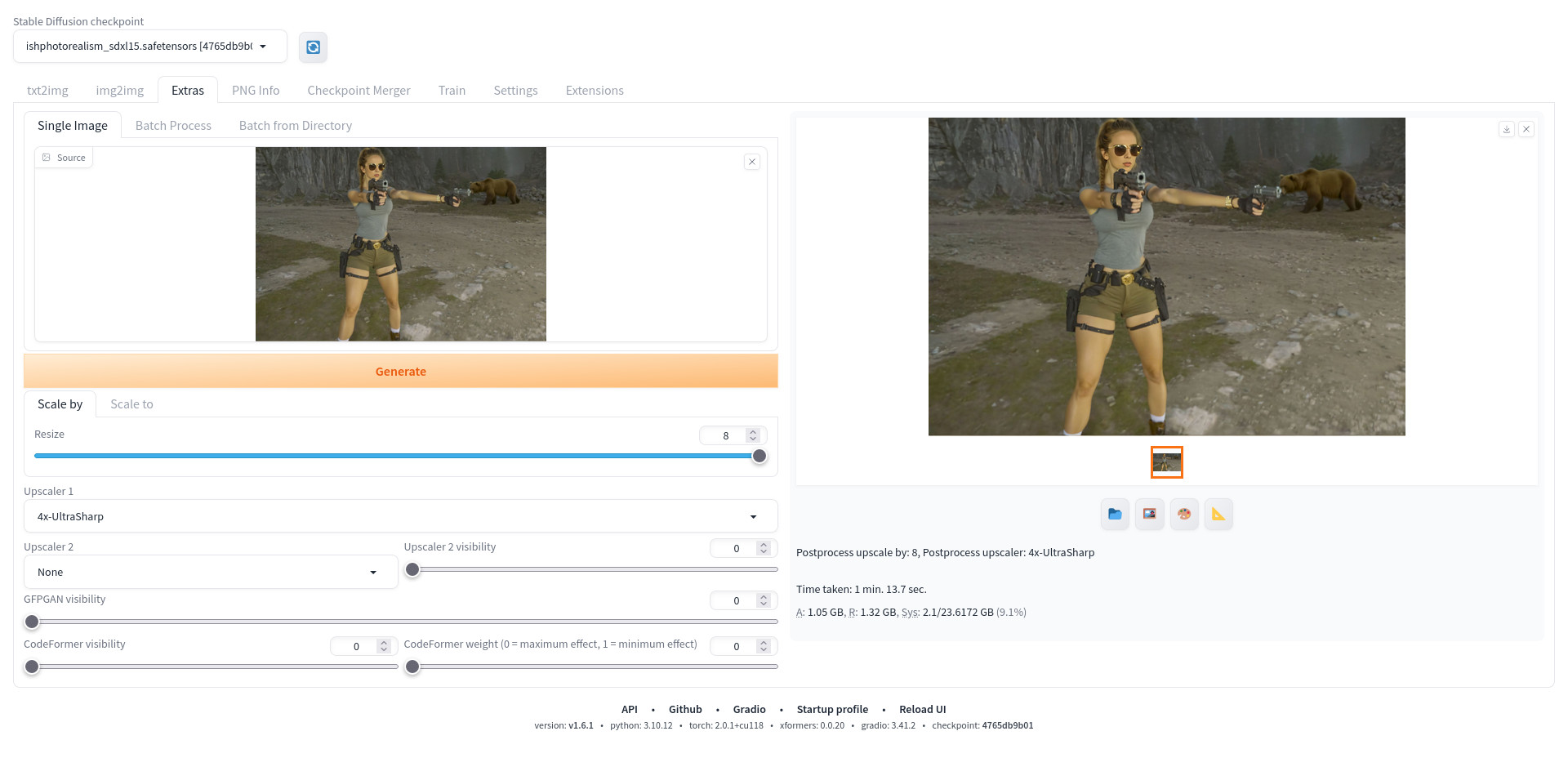The height and width of the screenshot is (758, 1568).
Task: Select the output gallery thumbnail
Action: pos(1167,462)
